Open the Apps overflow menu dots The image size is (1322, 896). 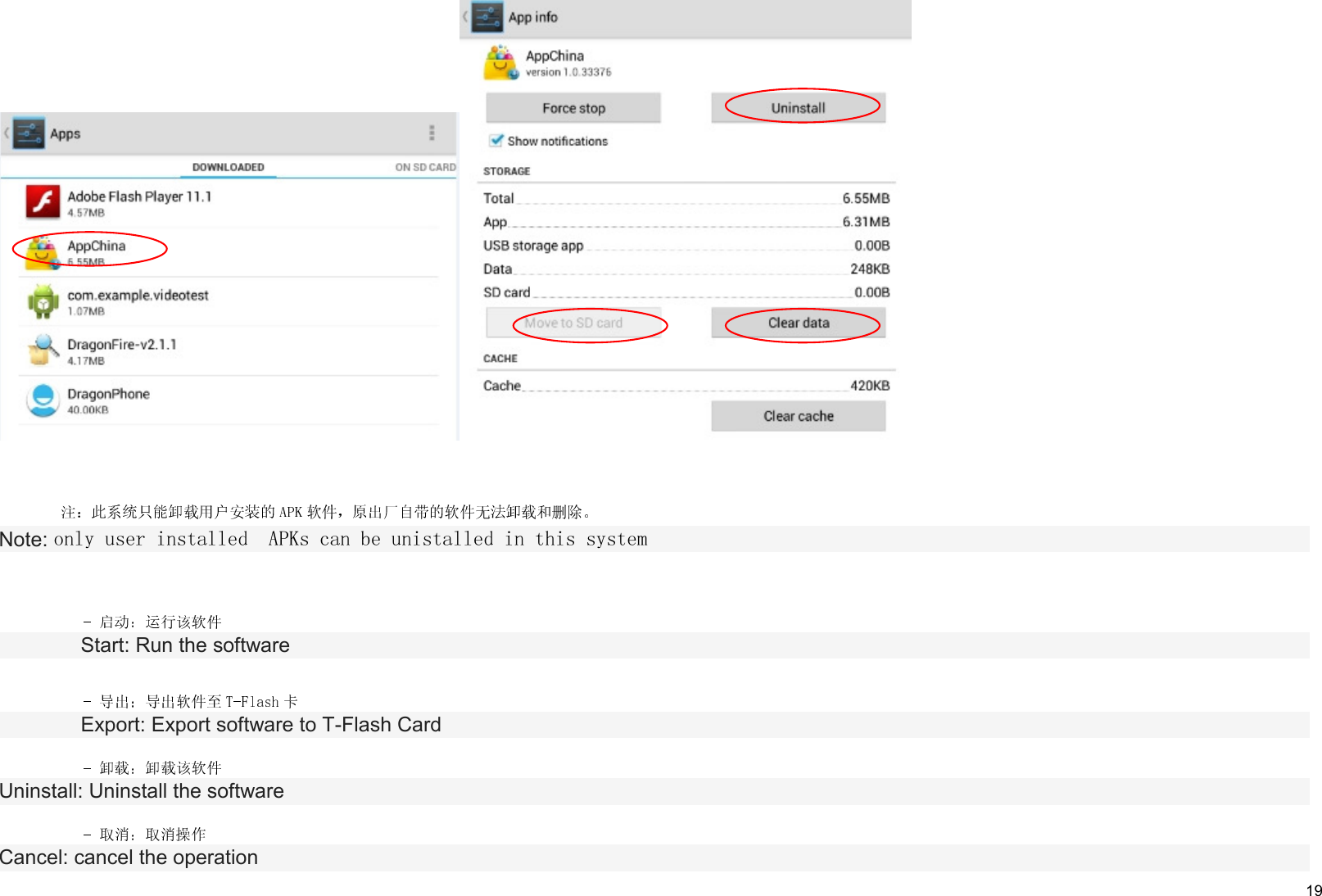pos(432,133)
